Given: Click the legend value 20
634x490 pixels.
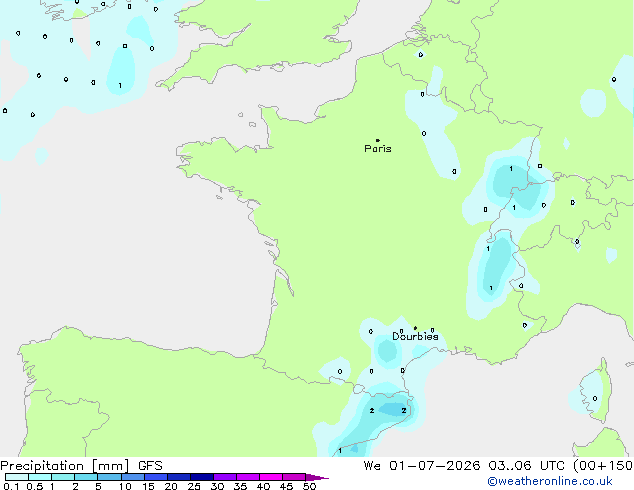Looking at the screenshot, I should click(171, 486).
